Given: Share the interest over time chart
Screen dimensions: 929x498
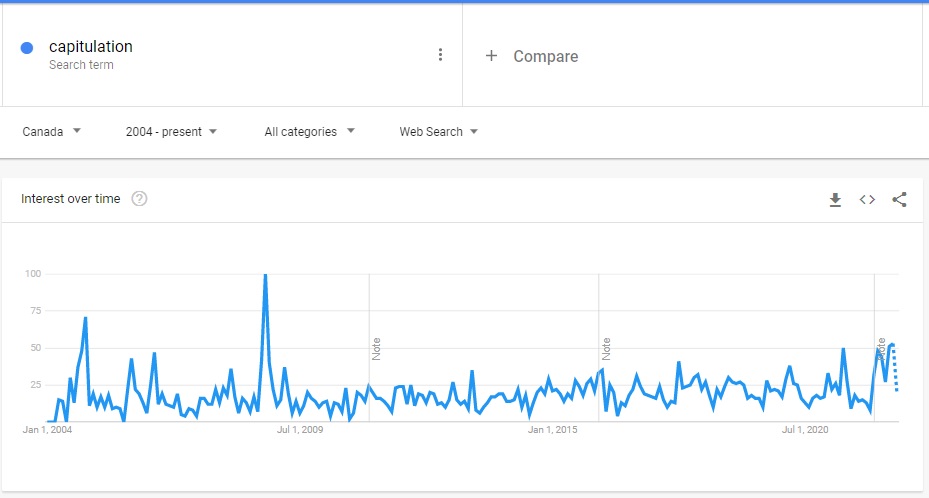Looking at the screenshot, I should (899, 199).
